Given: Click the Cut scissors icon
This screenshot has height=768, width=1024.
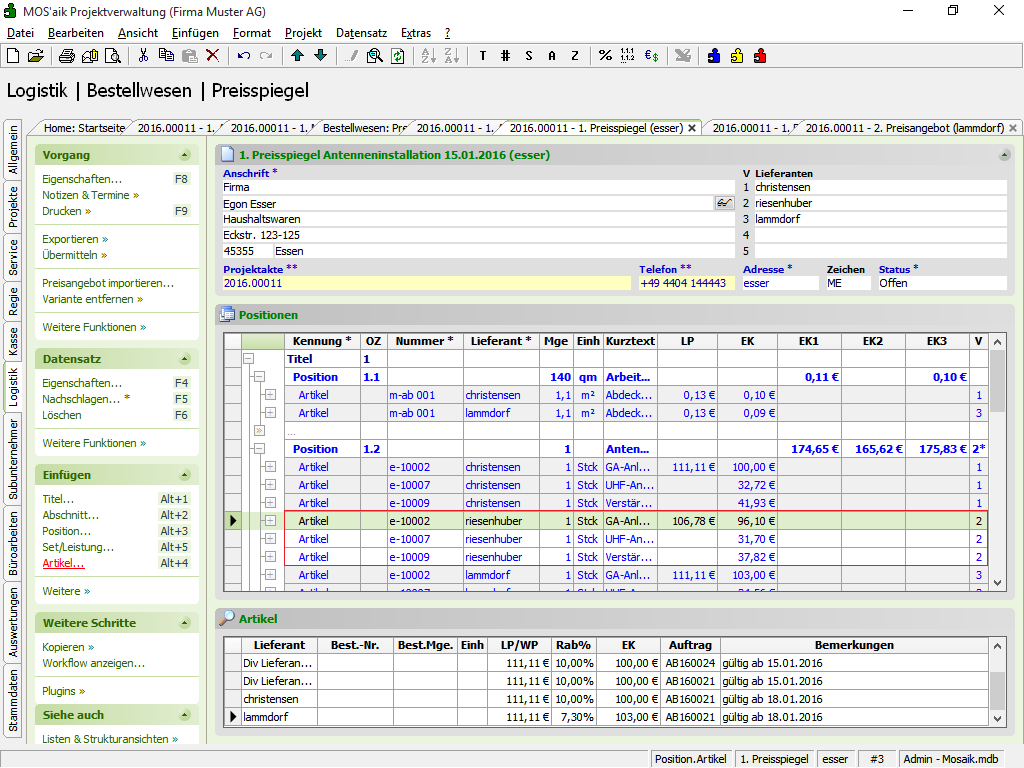Looking at the screenshot, I should [x=143, y=56].
